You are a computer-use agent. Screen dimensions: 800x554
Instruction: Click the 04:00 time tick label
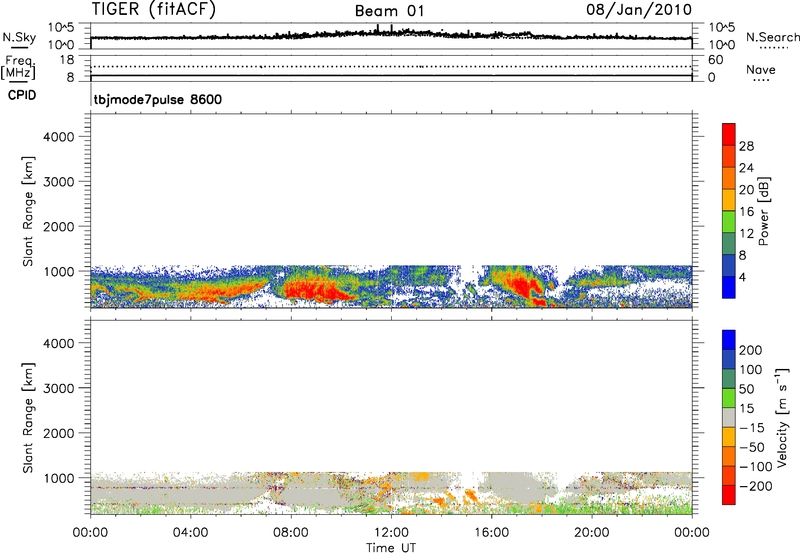click(190, 533)
